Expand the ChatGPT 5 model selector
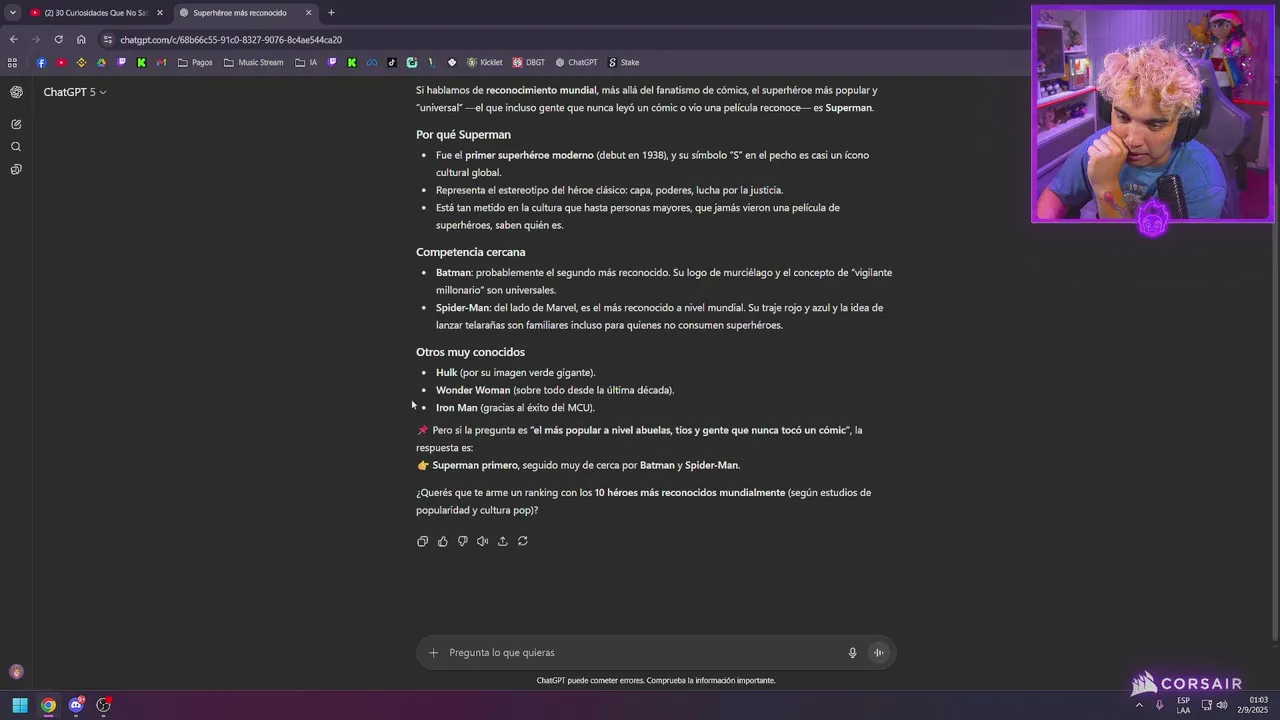Viewport: 1280px width, 720px height. coord(75,92)
